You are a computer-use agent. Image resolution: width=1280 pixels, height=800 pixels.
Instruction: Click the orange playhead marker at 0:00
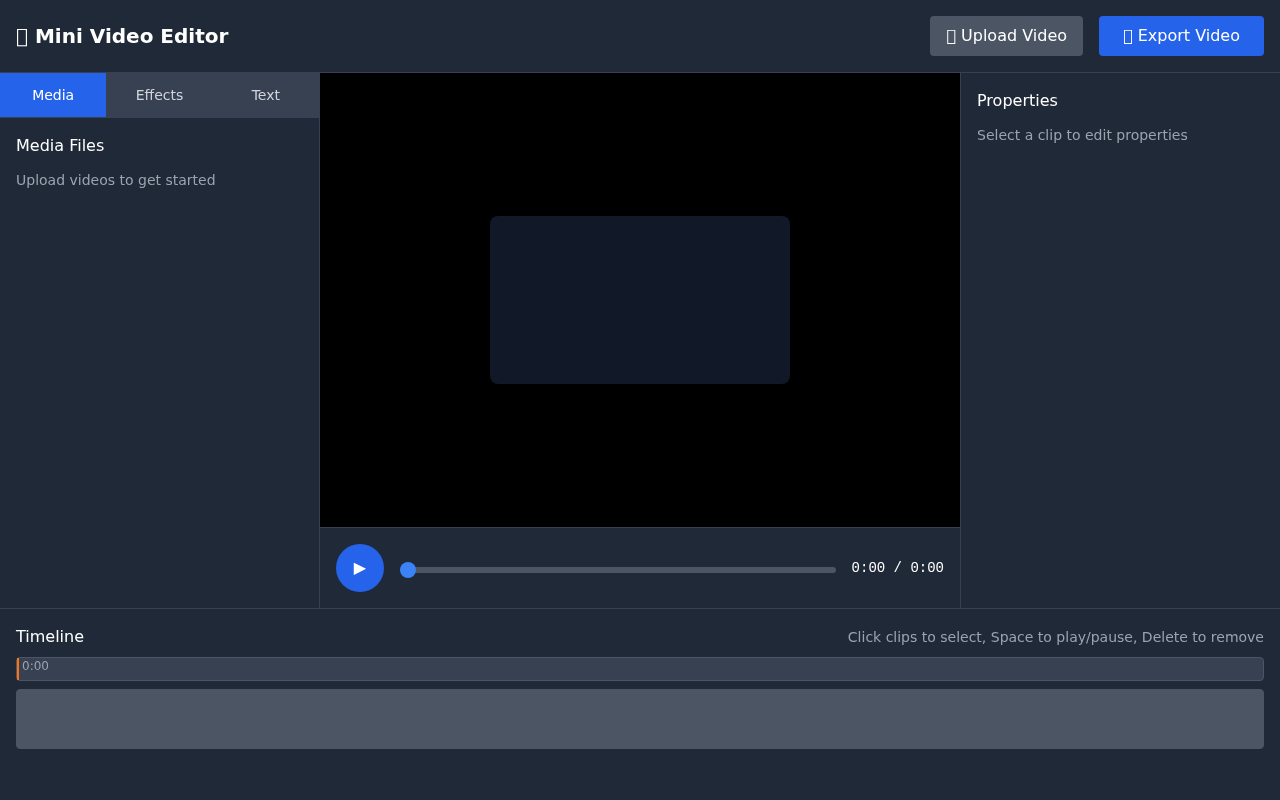click(17, 668)
